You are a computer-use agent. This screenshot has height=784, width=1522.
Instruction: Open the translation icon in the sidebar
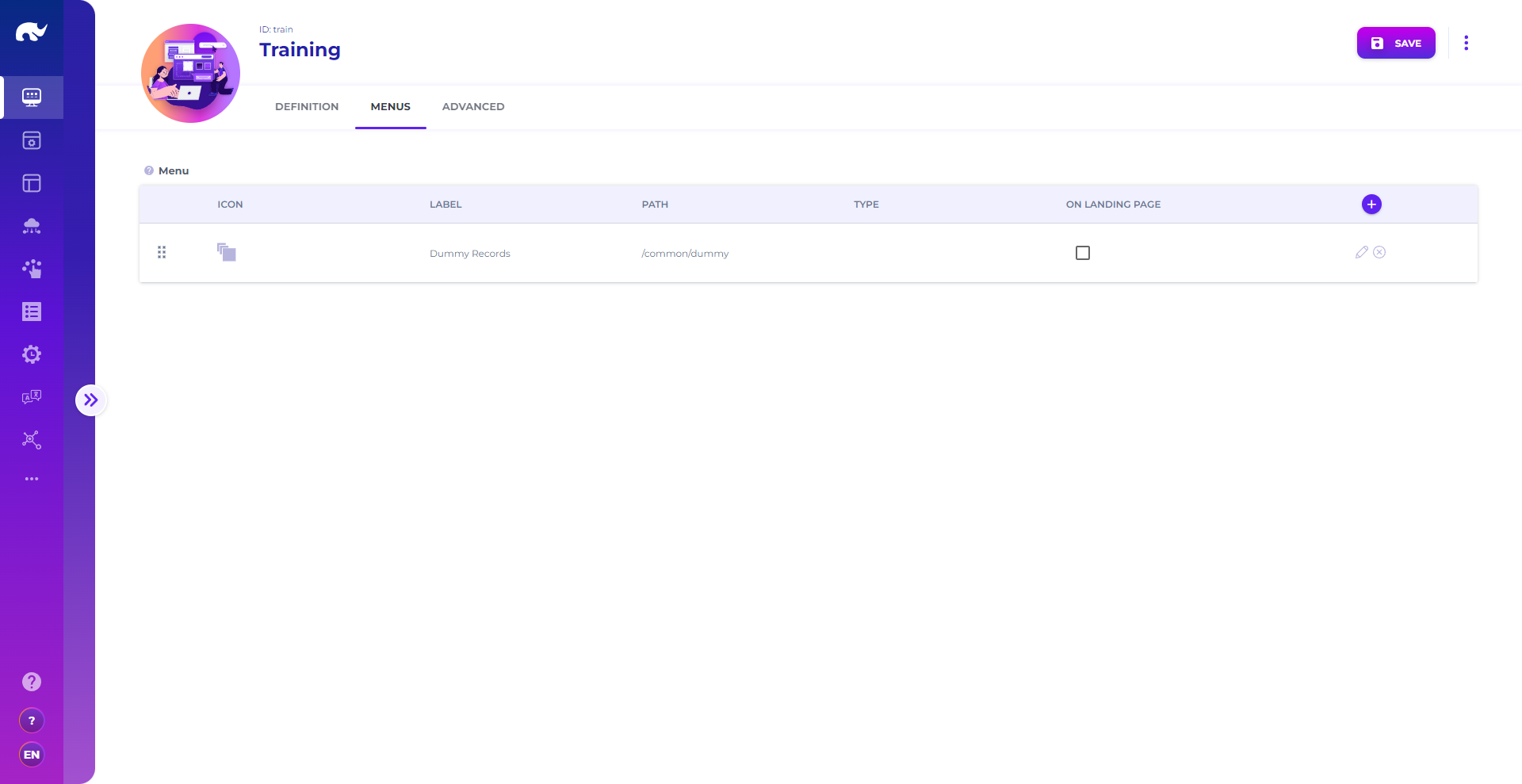(x=32, y=397)
